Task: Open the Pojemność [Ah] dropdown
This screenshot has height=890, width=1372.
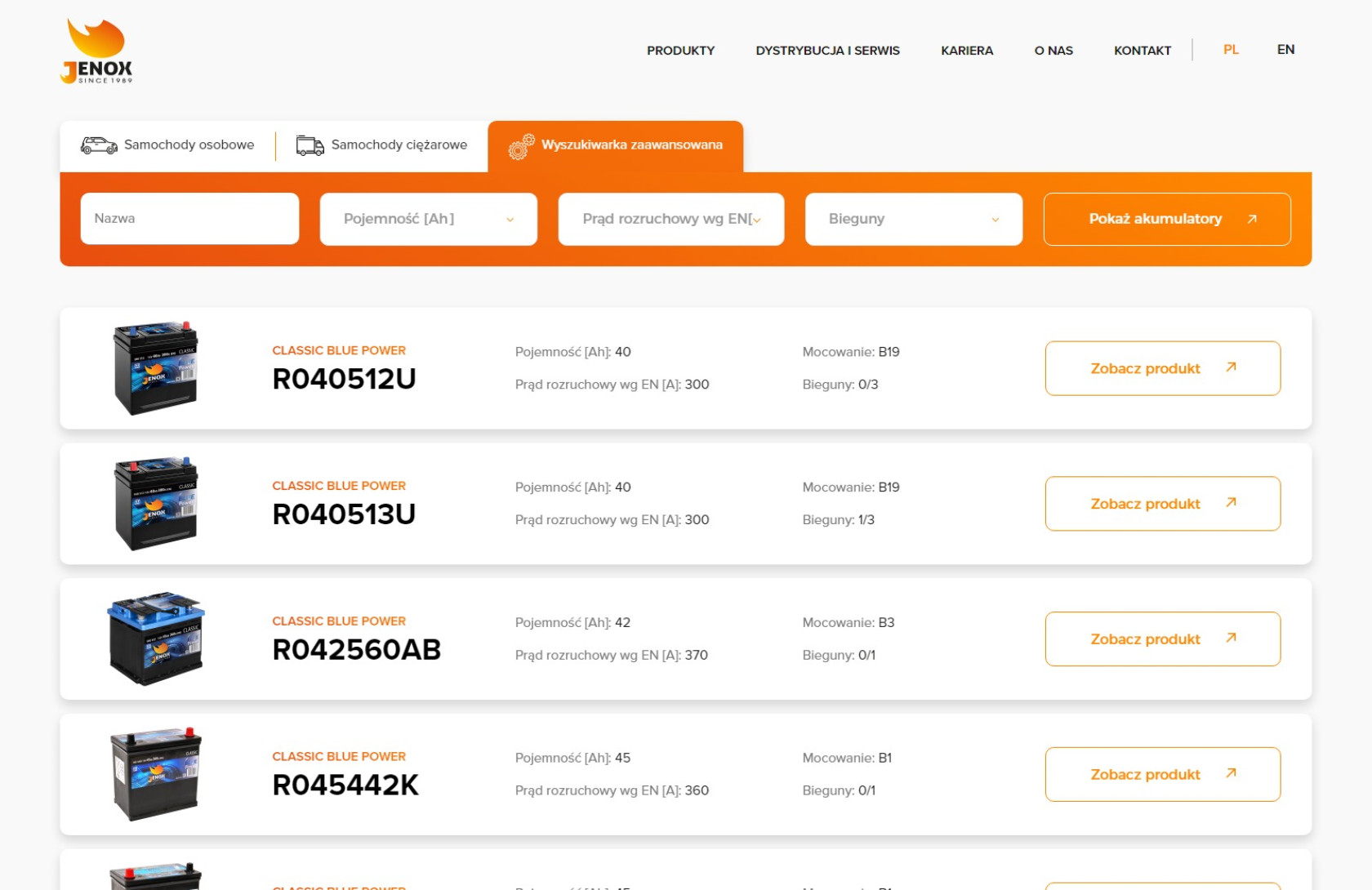Action: click(x=428, y=219)
